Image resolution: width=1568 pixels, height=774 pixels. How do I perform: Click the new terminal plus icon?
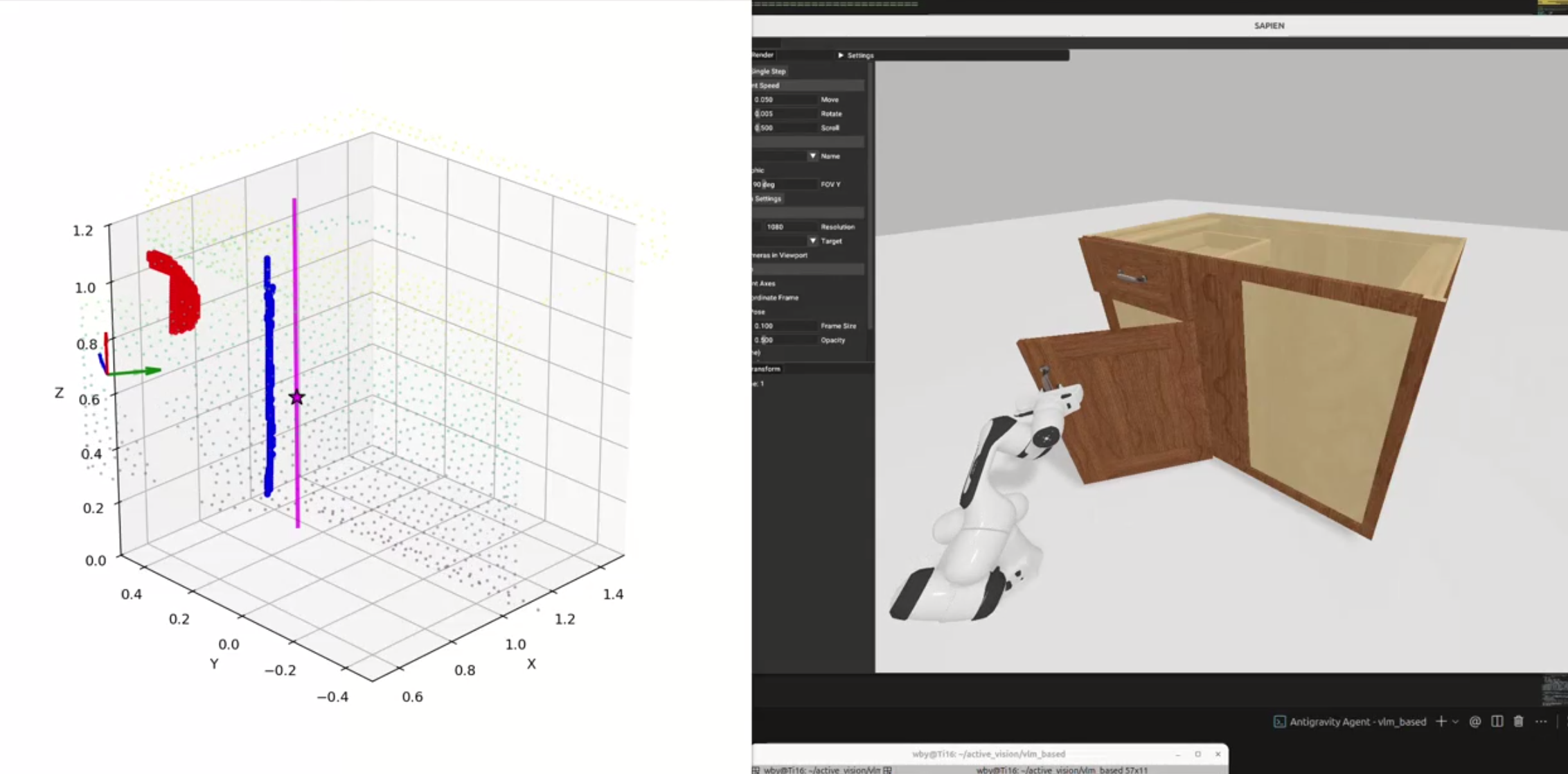click(x=1441, y=721)
